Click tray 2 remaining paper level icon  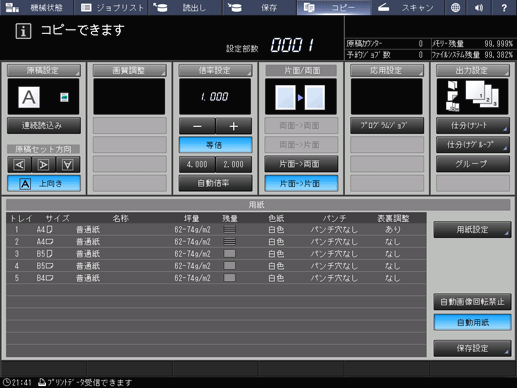tap(229, 241)
